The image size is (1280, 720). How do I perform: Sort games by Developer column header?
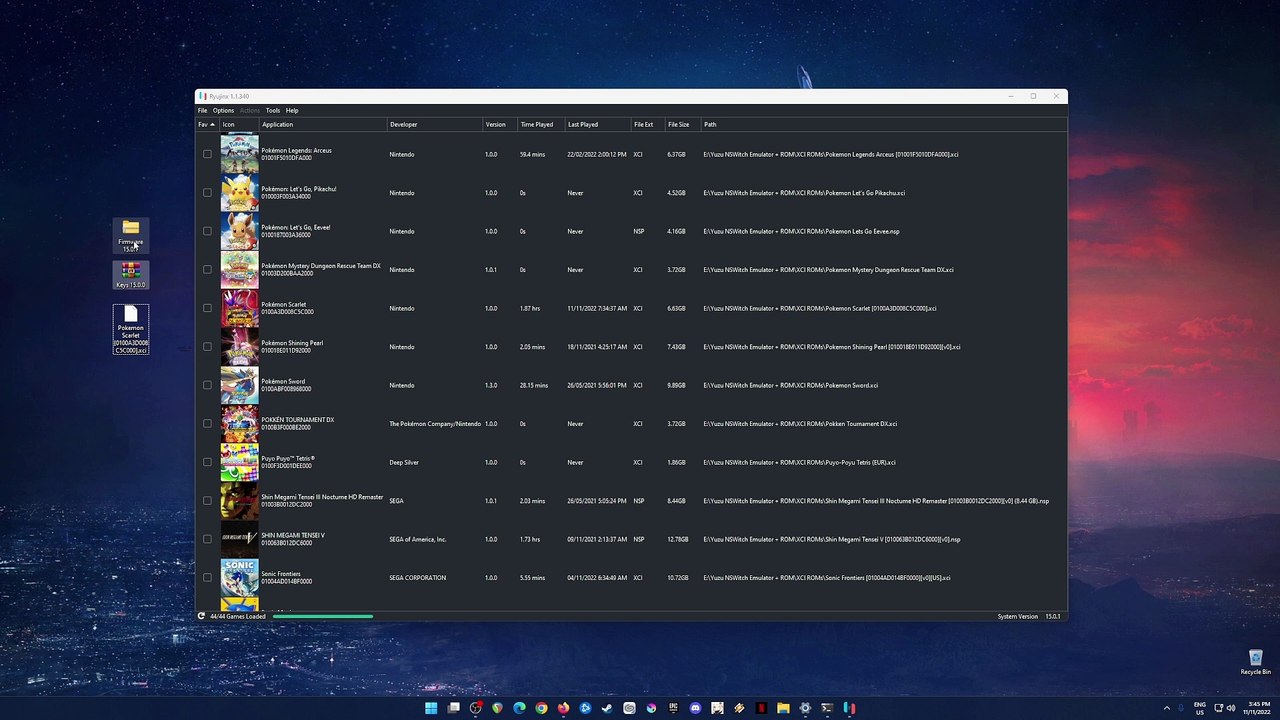[x=435, y=124]
